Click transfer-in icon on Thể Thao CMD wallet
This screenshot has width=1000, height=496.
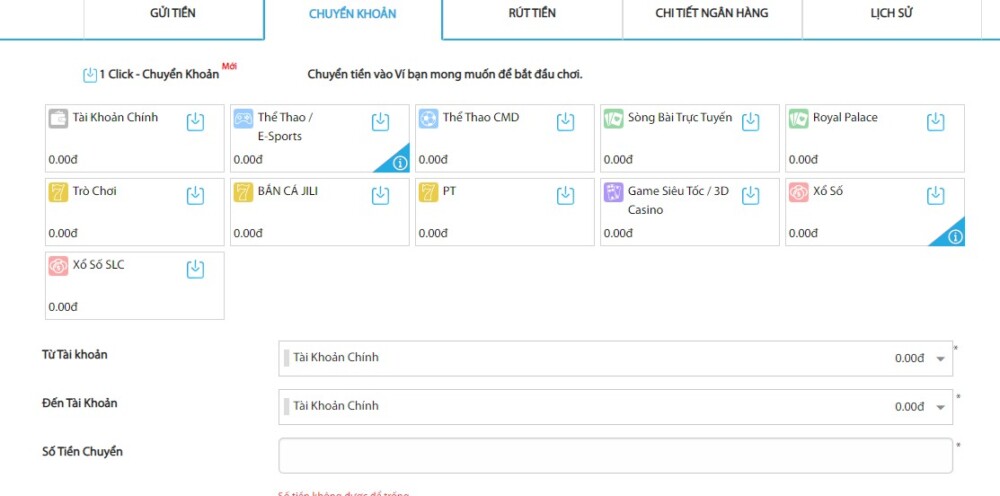565,122
